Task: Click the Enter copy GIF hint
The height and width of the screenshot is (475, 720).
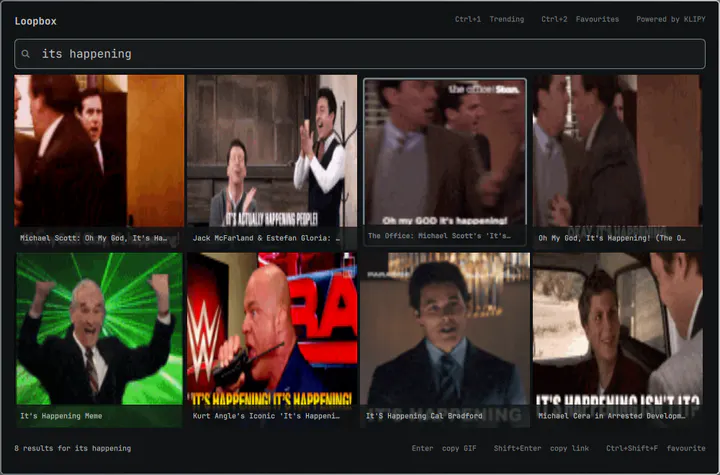Action: pyautogui.click(x=444, y=448)
